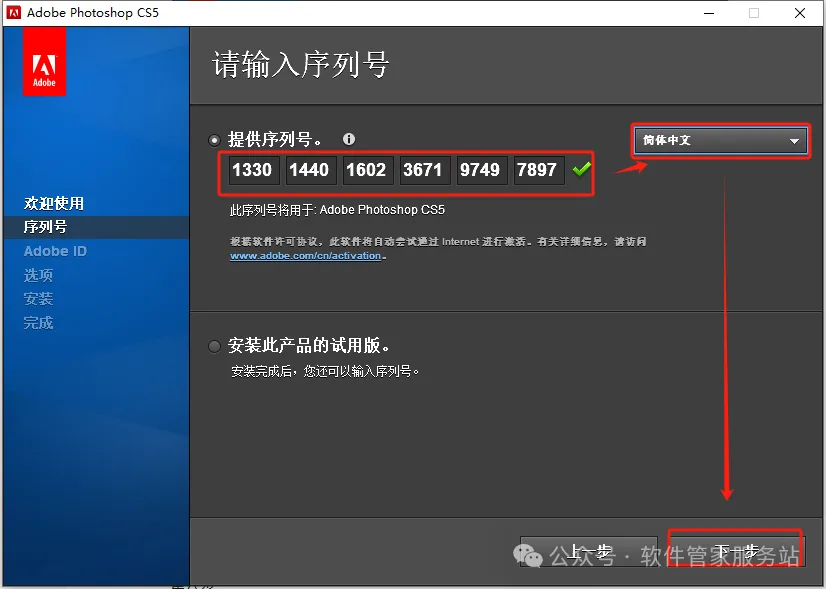Screen dimensions: 826x589
Task: Select 选项 step in sidebar
Action: (x=38, y=275)
